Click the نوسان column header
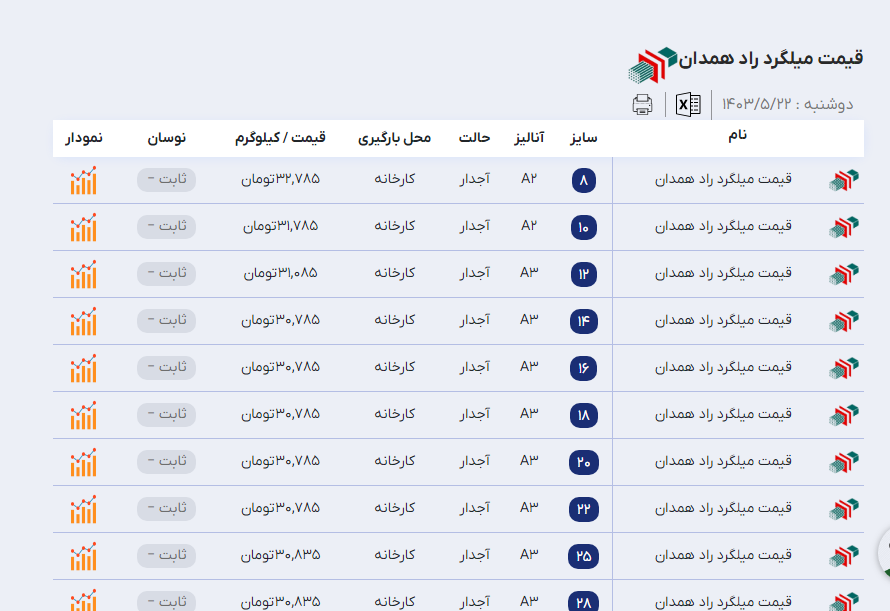This screenshot has height=611, width=890. [x=167, y=138]
